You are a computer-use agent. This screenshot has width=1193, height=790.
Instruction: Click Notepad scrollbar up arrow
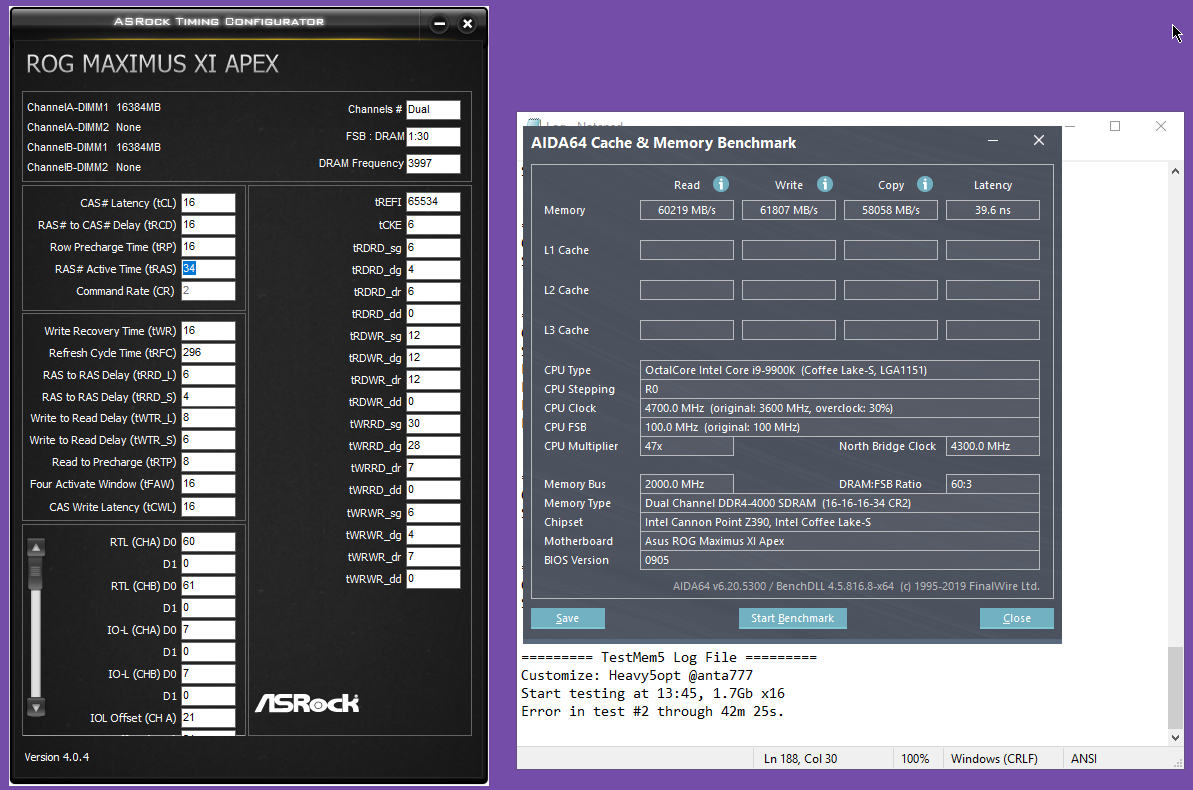1176,171
